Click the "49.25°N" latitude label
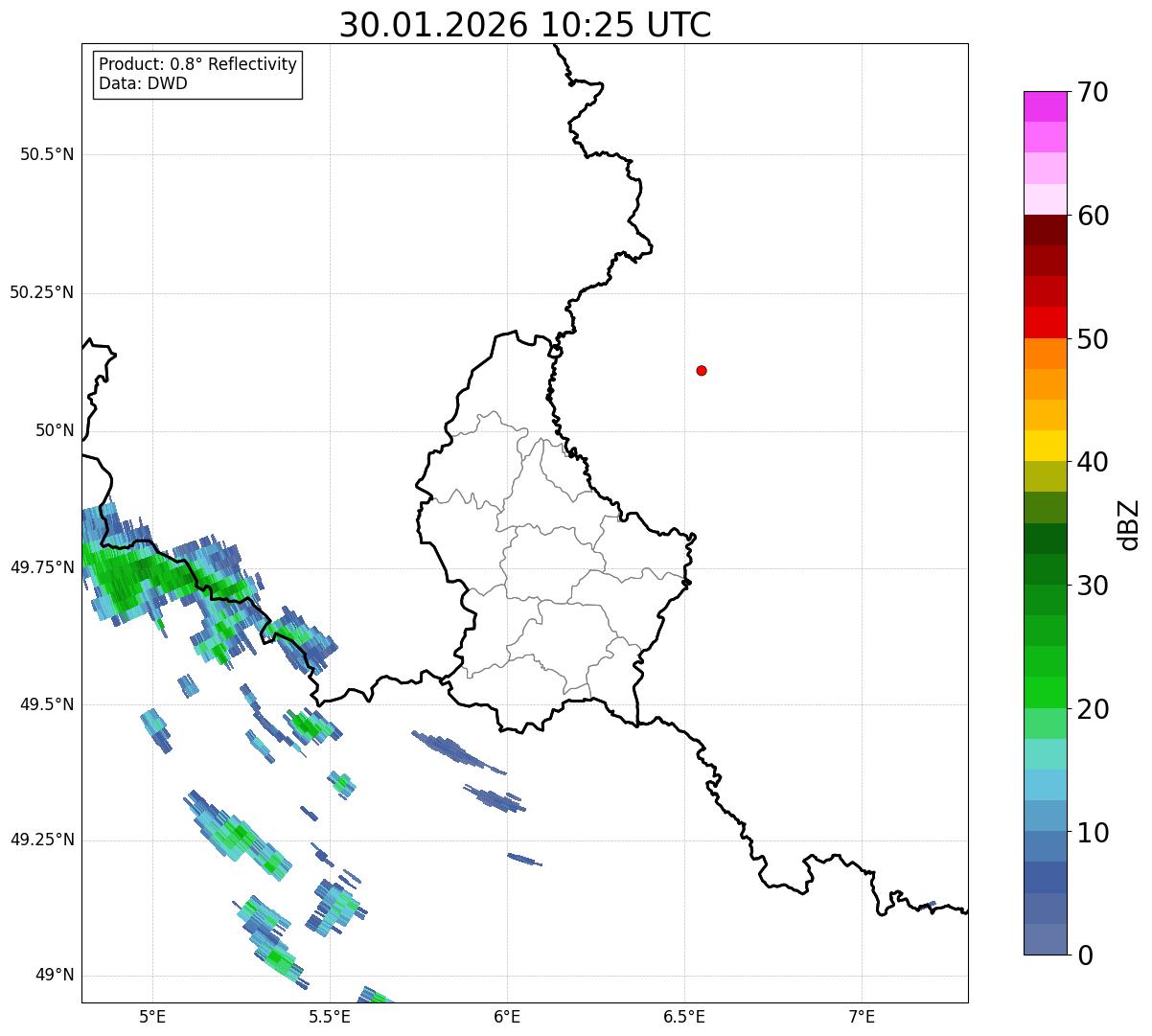The image size is (1152, 1036). point(41,840)
